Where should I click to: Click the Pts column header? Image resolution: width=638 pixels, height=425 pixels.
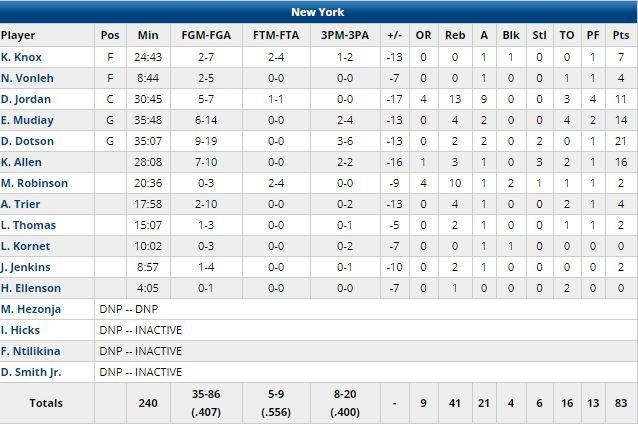[621, 35]
